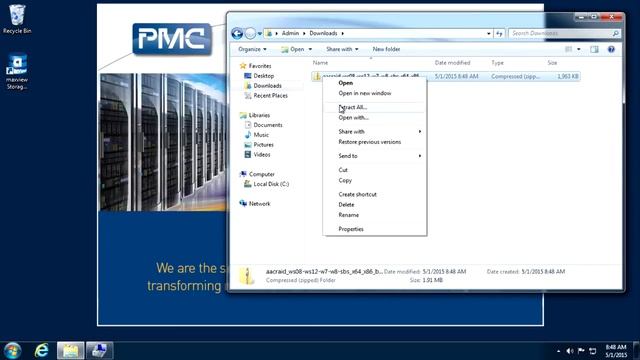Click the search magnifier icon

tap(616, 33)
